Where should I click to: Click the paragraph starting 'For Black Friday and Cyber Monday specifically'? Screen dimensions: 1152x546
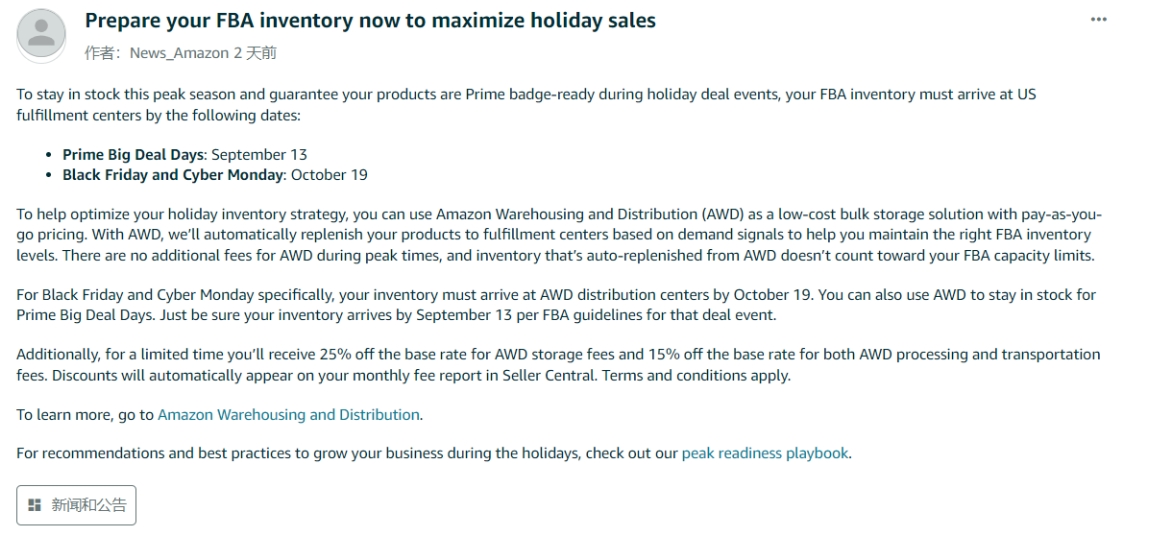556,305
